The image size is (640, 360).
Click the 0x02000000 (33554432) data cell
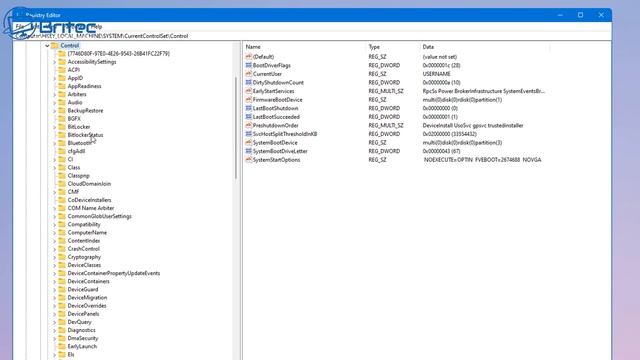click(x=449, y=134)
